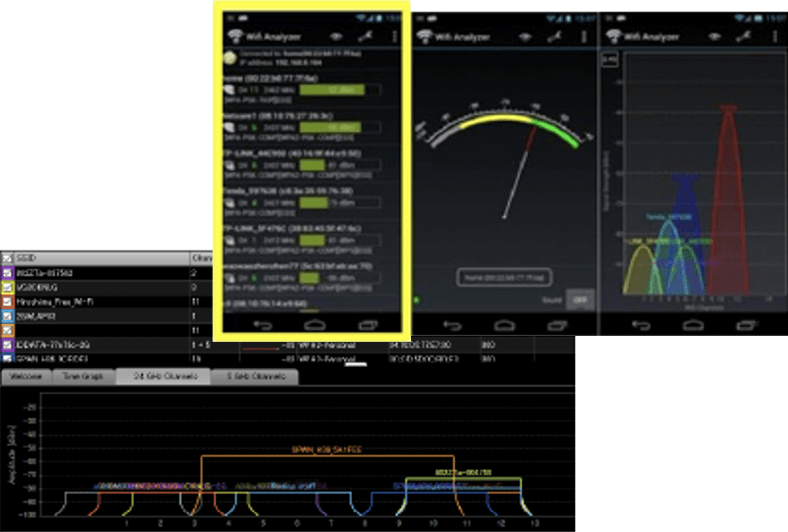Image resolution: width=788 pixels, height=532 pixels.
Task: Tap recent apps button below the signal meter
Action: coord(556,325)
